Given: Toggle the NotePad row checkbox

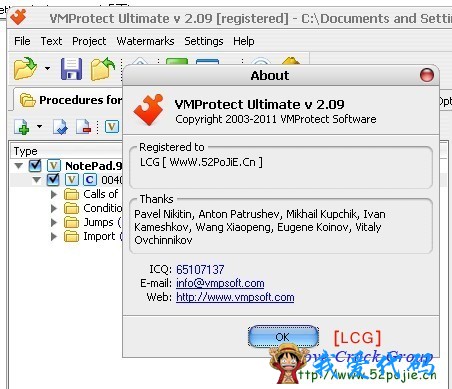Looking at the screenshot, I should click(x=35, y=165).
